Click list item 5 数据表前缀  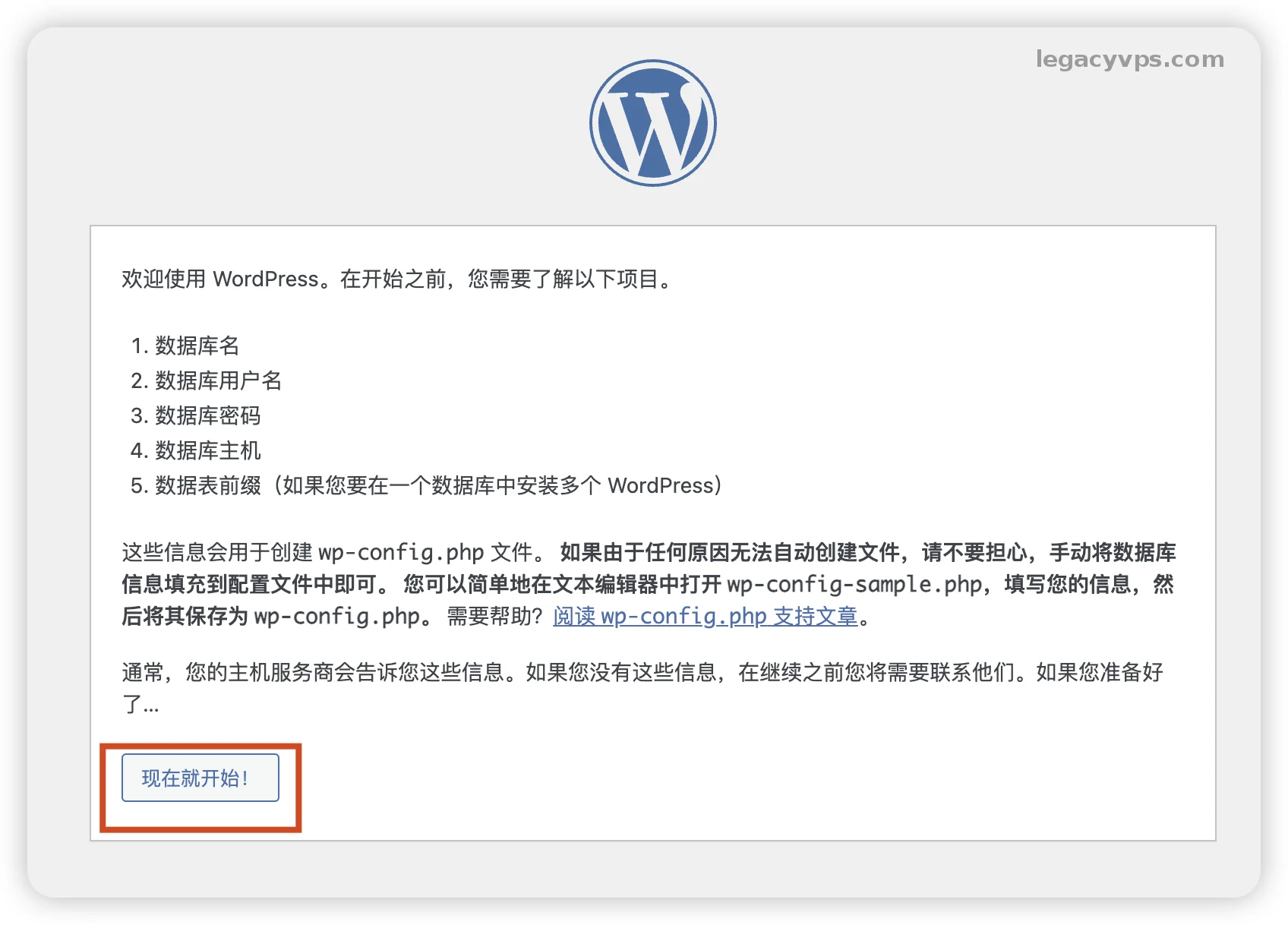[207, 485]
